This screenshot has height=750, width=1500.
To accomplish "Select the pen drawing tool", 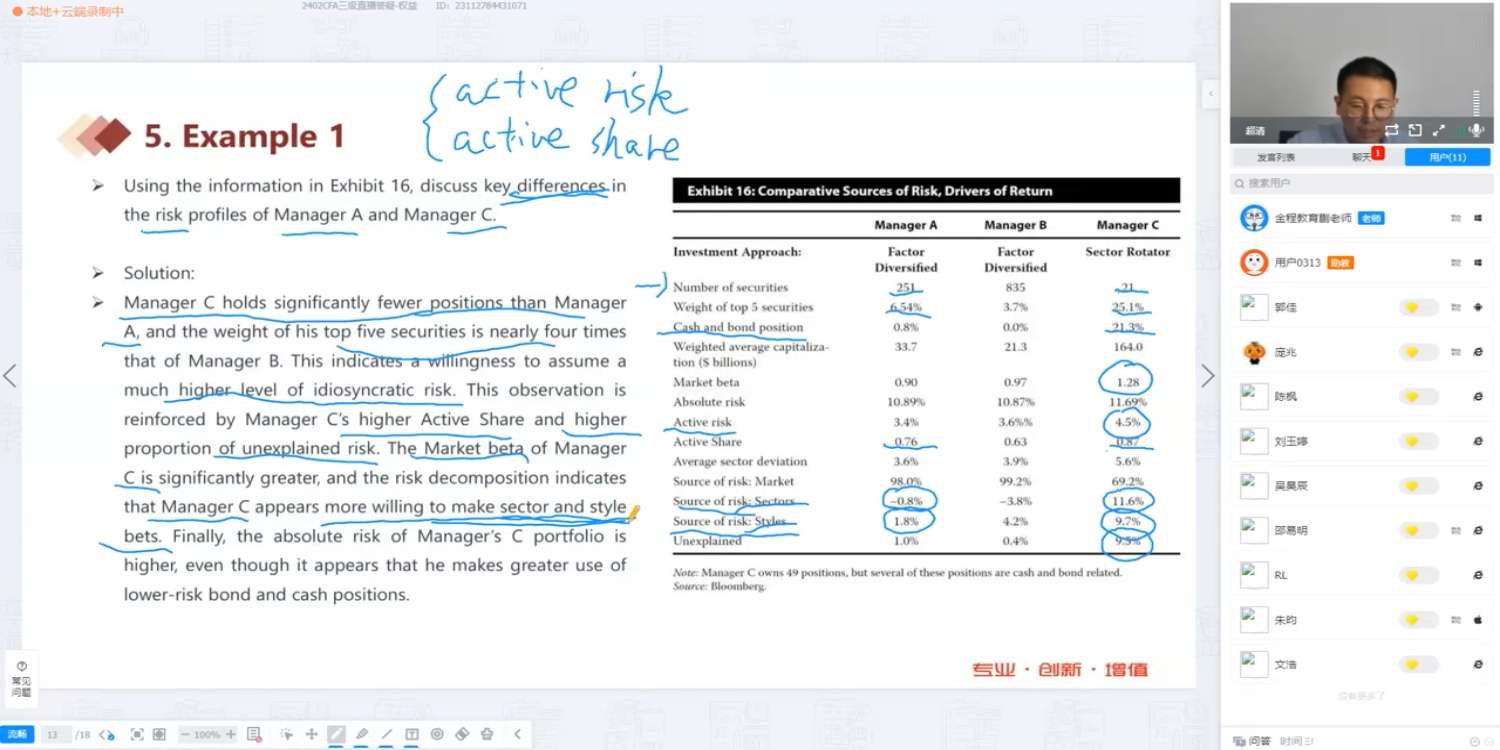I will point(337,735).
